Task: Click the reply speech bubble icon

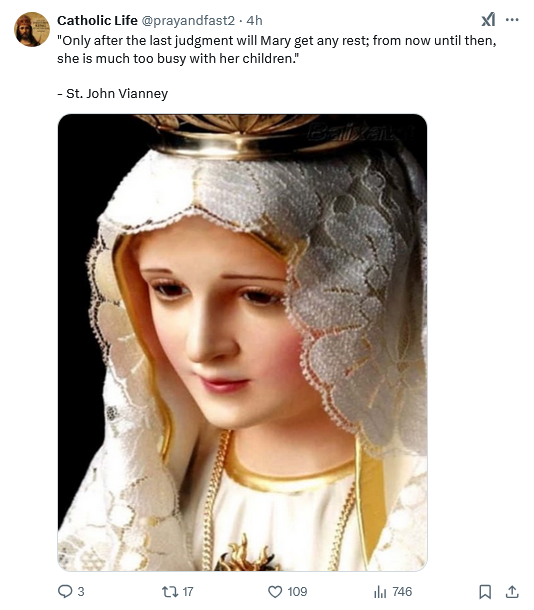Action: (65, 591)
